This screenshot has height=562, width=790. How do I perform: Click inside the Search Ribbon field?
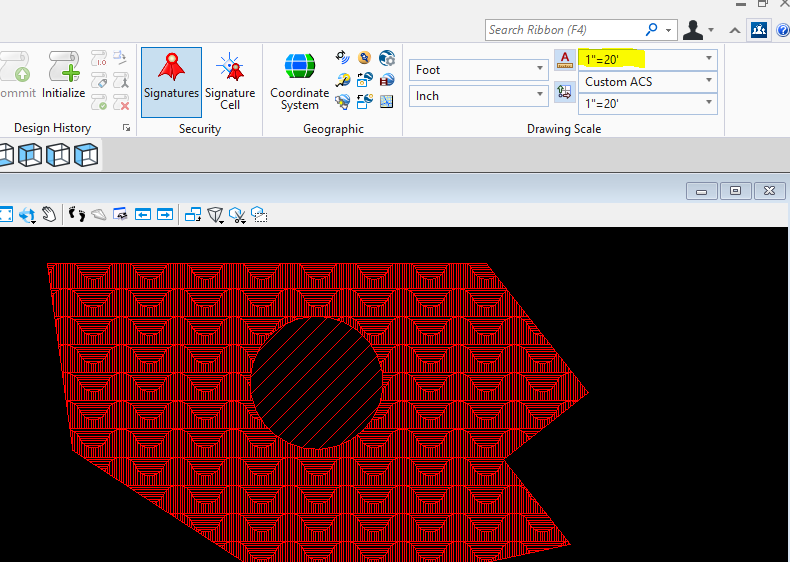click(564, 30)
